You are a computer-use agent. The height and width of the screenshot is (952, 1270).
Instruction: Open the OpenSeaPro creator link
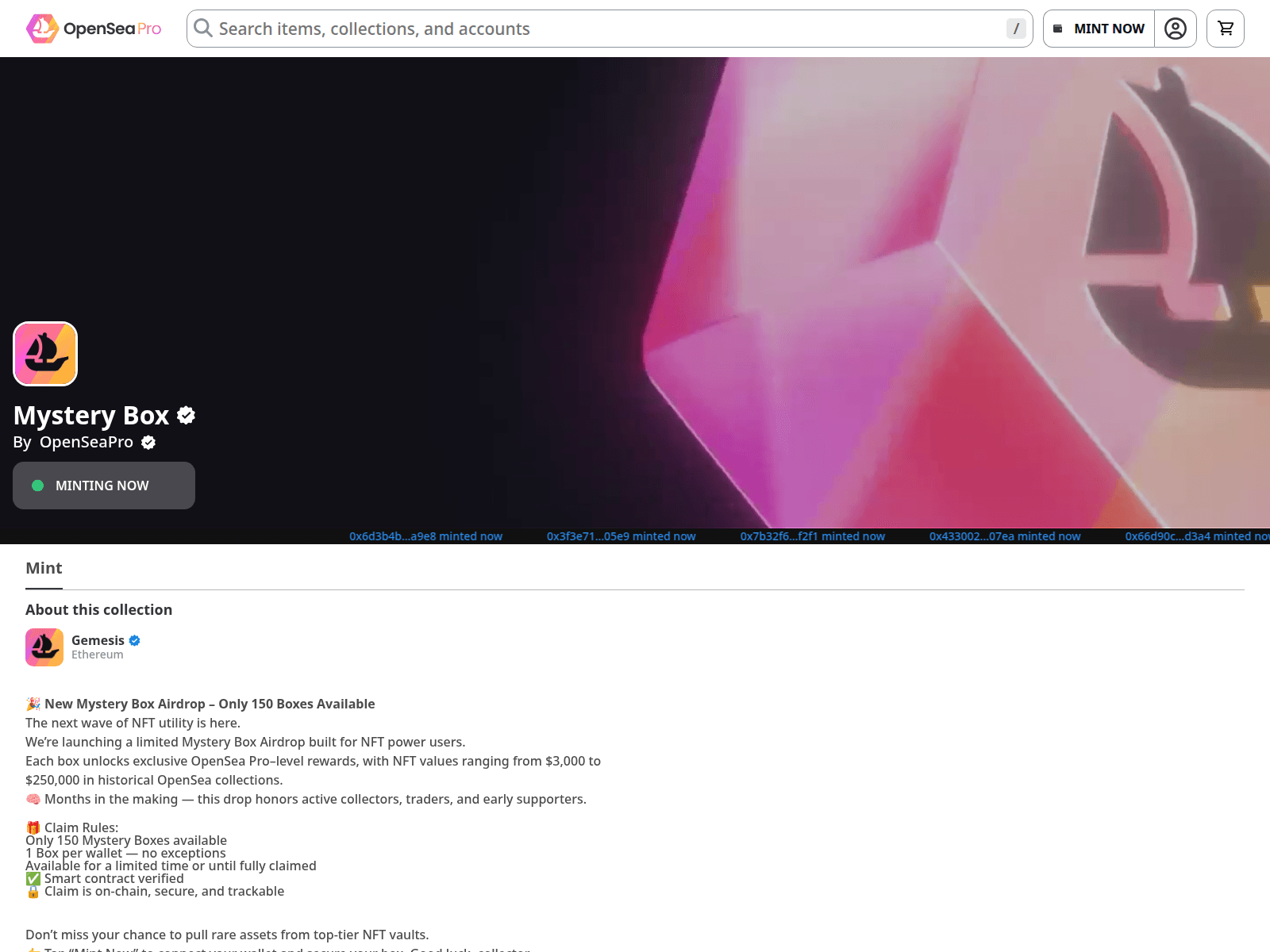tap(87, 442)
